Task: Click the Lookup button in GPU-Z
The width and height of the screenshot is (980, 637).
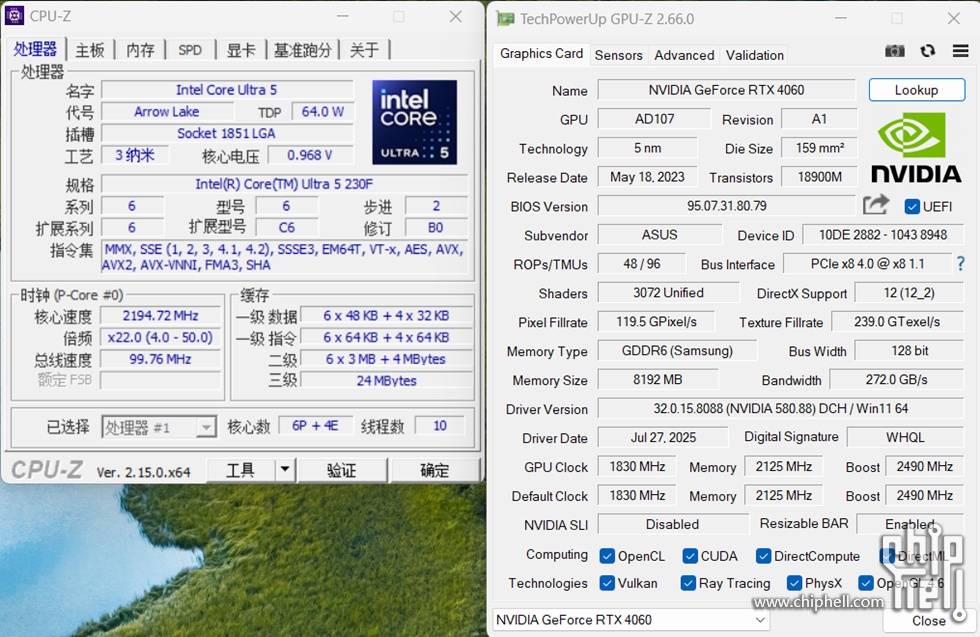Action: tap(916, 90)
